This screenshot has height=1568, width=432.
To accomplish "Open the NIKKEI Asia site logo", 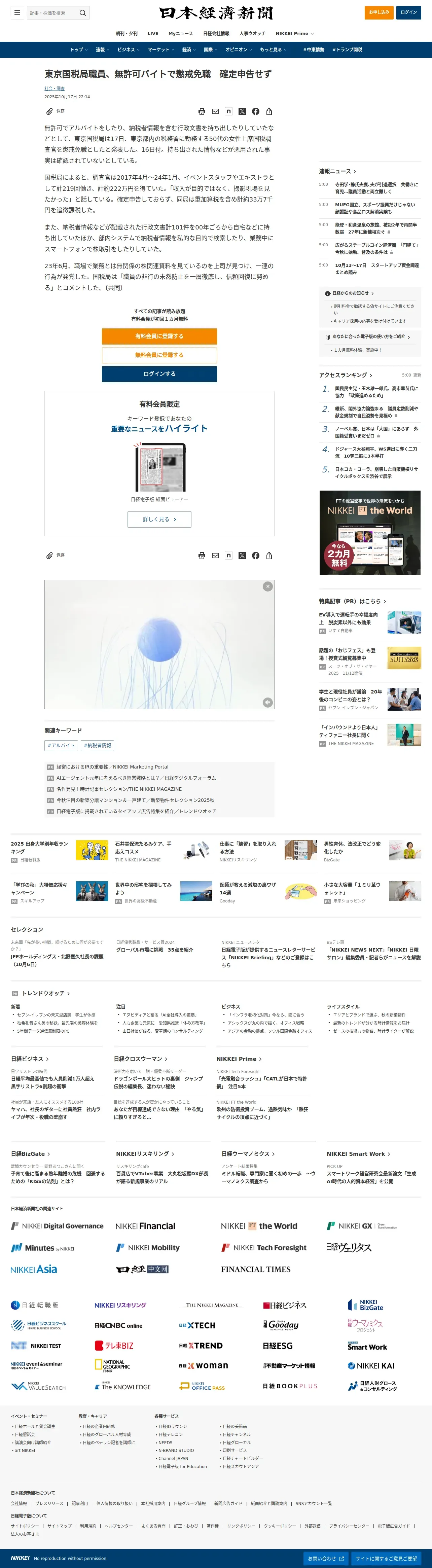I will (33, 1269).
